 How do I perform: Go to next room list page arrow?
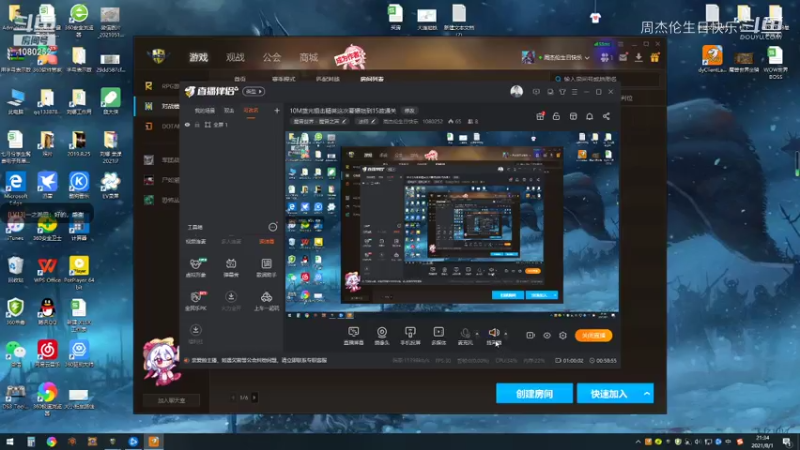(x=255, y=397)
